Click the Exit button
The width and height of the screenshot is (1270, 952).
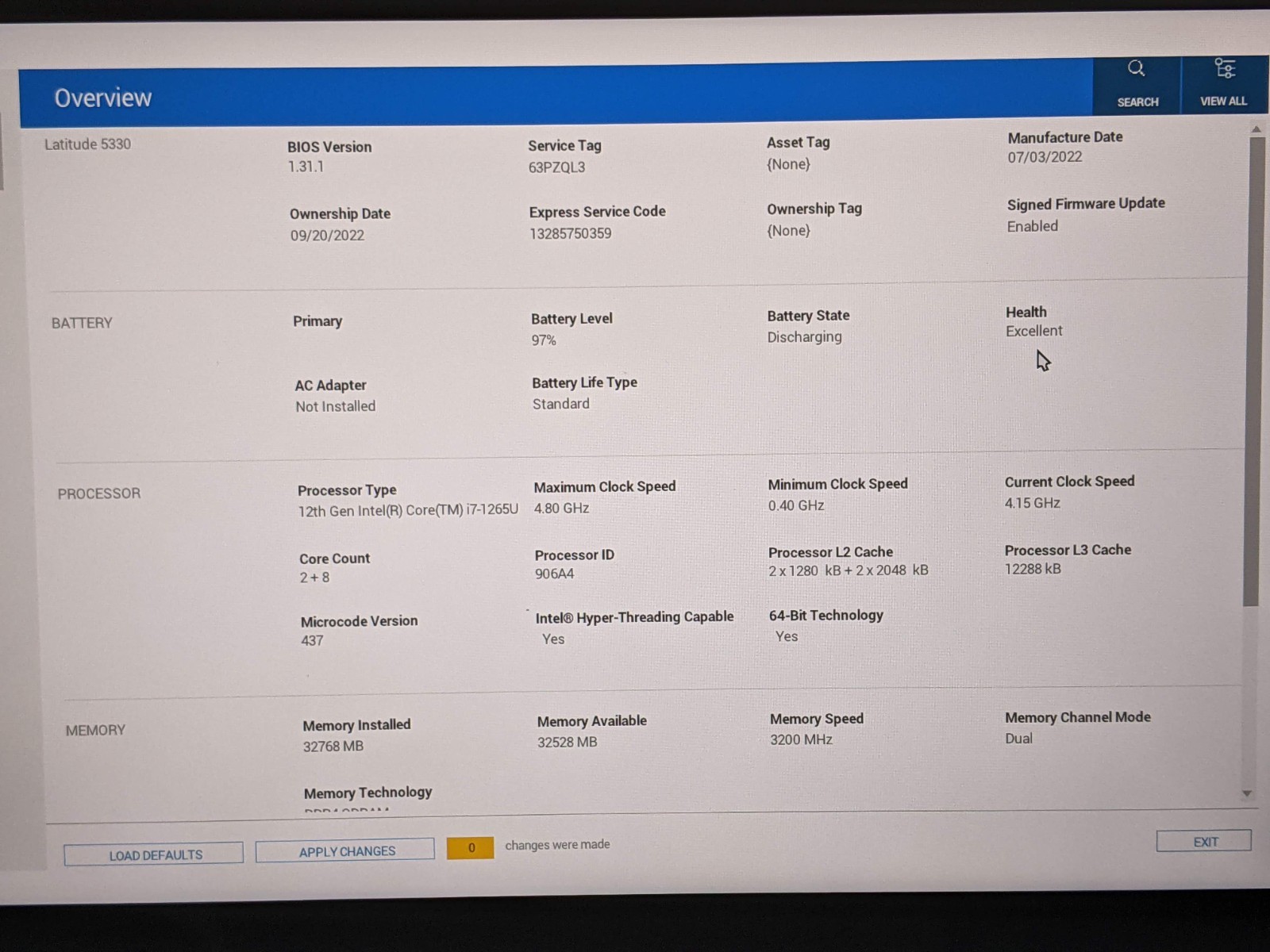(x=1204, y=842)
